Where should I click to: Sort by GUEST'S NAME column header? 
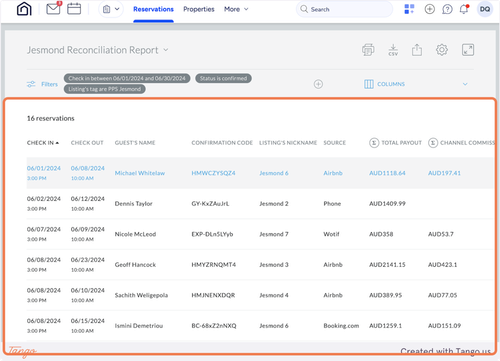coord(135,143)
